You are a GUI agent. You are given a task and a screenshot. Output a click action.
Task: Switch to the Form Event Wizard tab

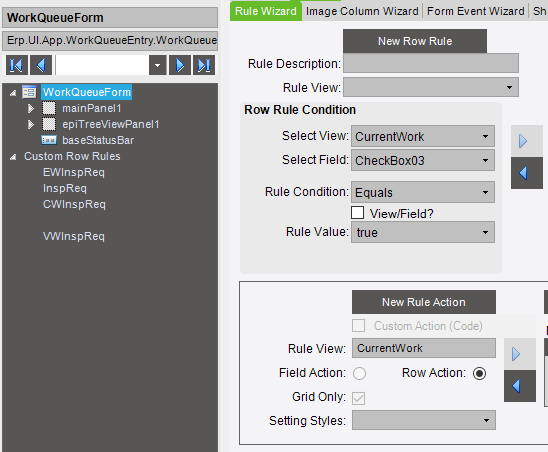pos(476,11)
